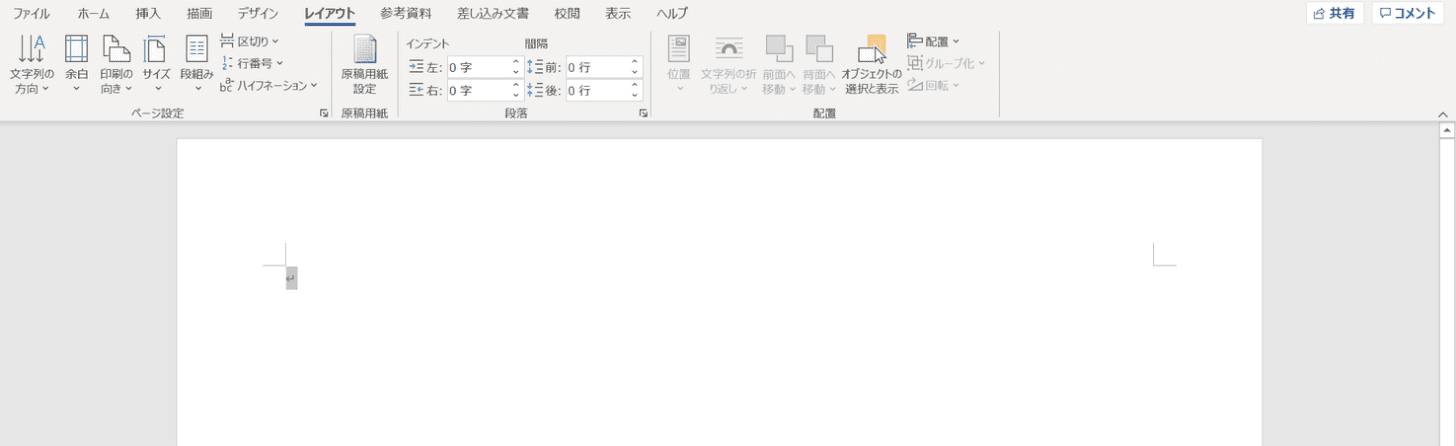Decrease the left indent with down arrow
Viewport: 1456px width, 446px height.
pyautogui.click(x=516, y=72)
